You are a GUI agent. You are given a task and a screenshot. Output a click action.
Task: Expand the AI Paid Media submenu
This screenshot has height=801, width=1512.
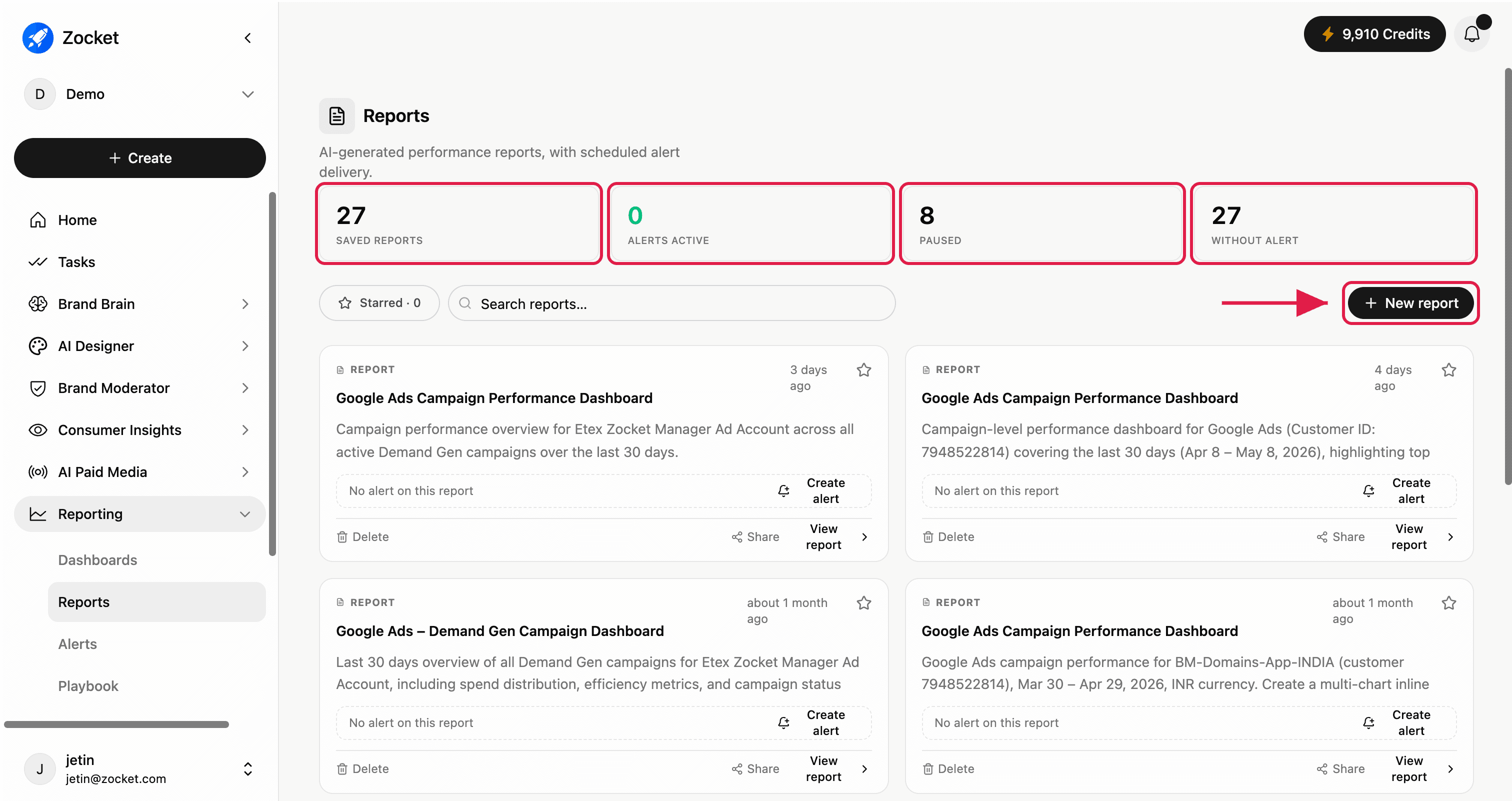[x=245, y=472]
